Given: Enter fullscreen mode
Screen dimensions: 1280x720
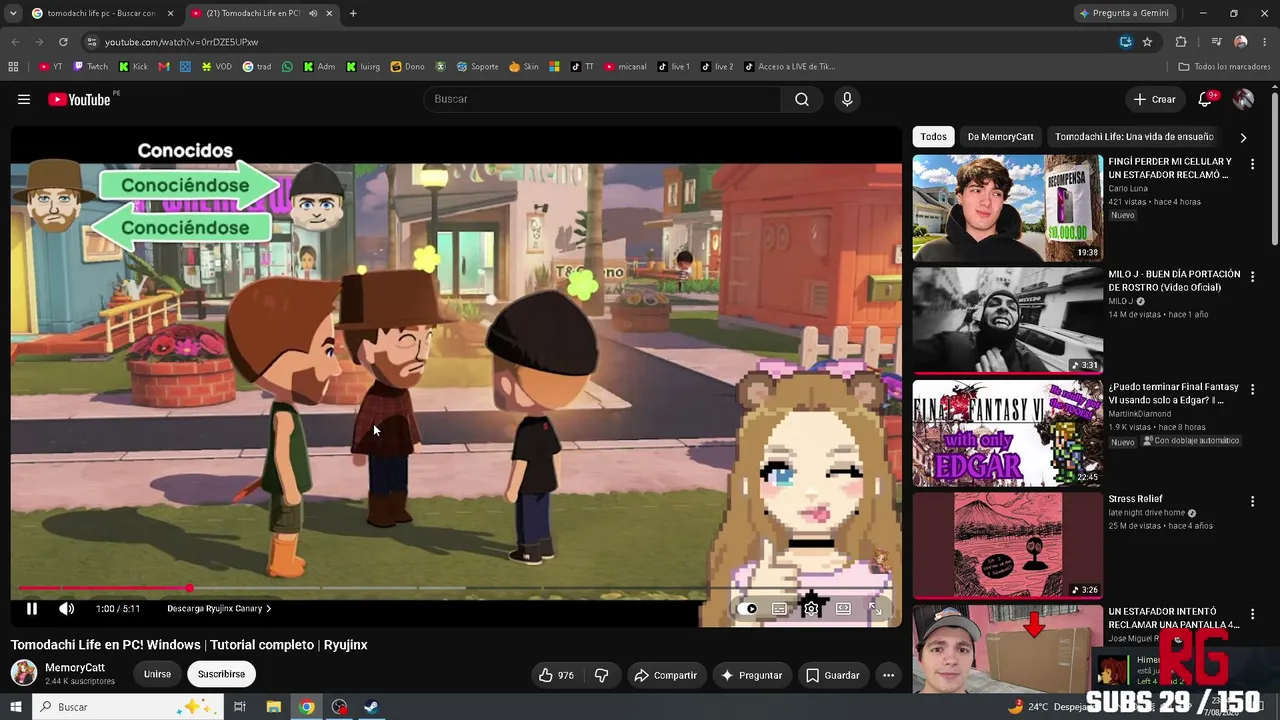Looking at the screenshot, I should [x=875, y=608].
